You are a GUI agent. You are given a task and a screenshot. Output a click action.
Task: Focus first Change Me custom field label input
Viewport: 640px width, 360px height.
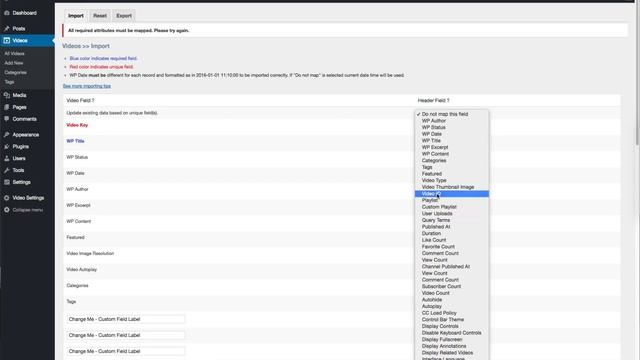(x=126, y=319)
